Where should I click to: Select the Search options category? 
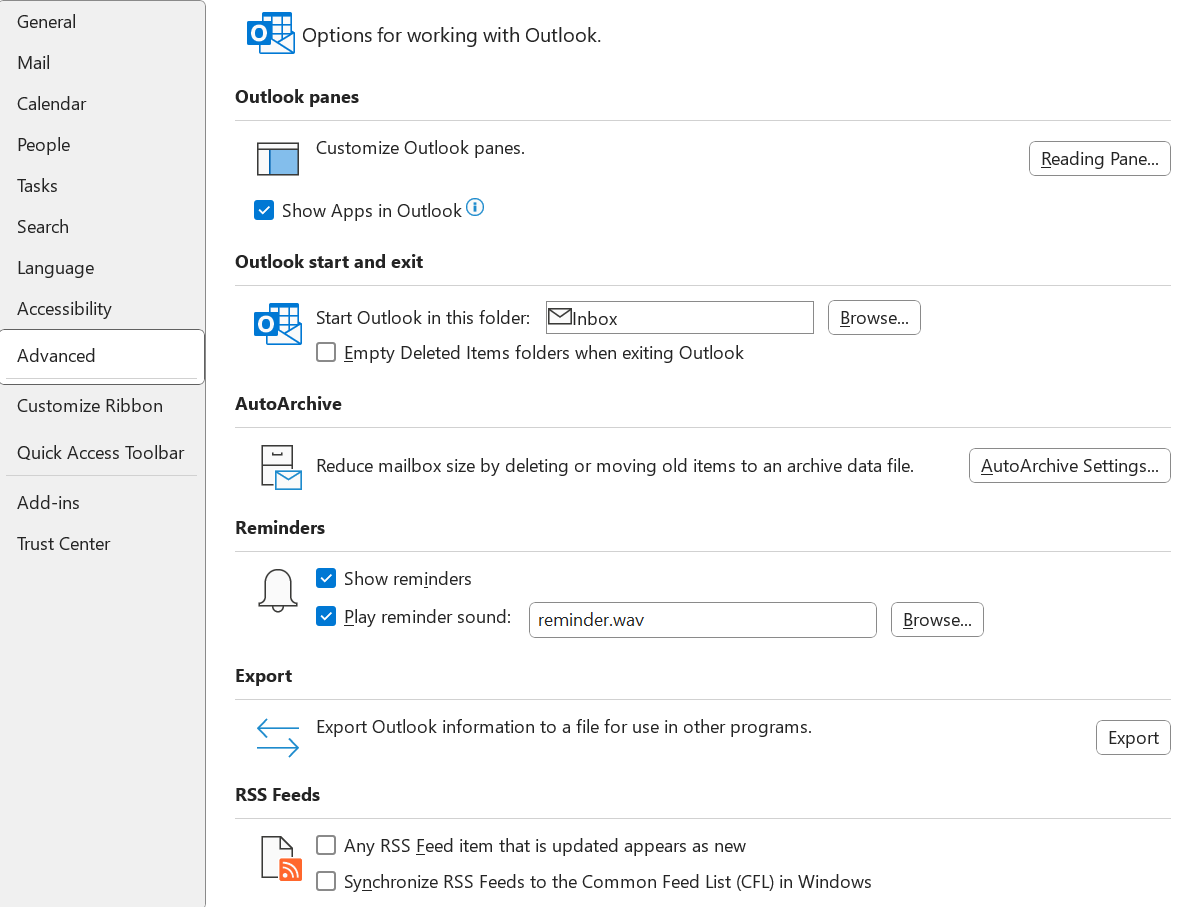tap(103, 226)
